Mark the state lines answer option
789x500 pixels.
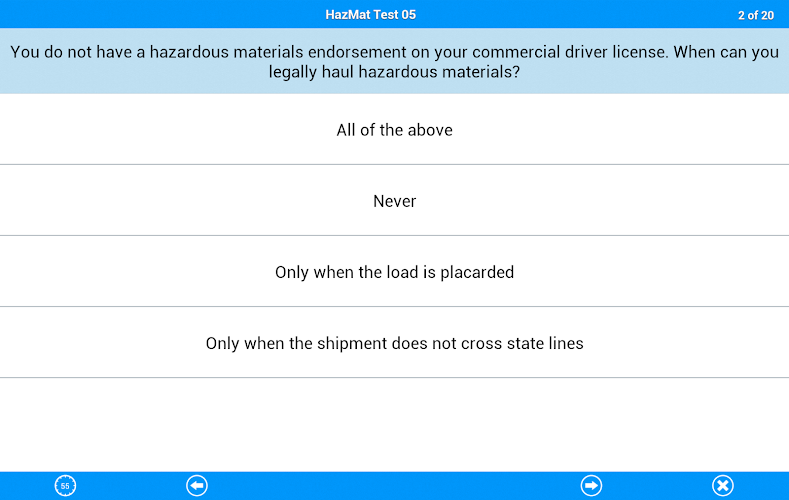click(394, 343)
